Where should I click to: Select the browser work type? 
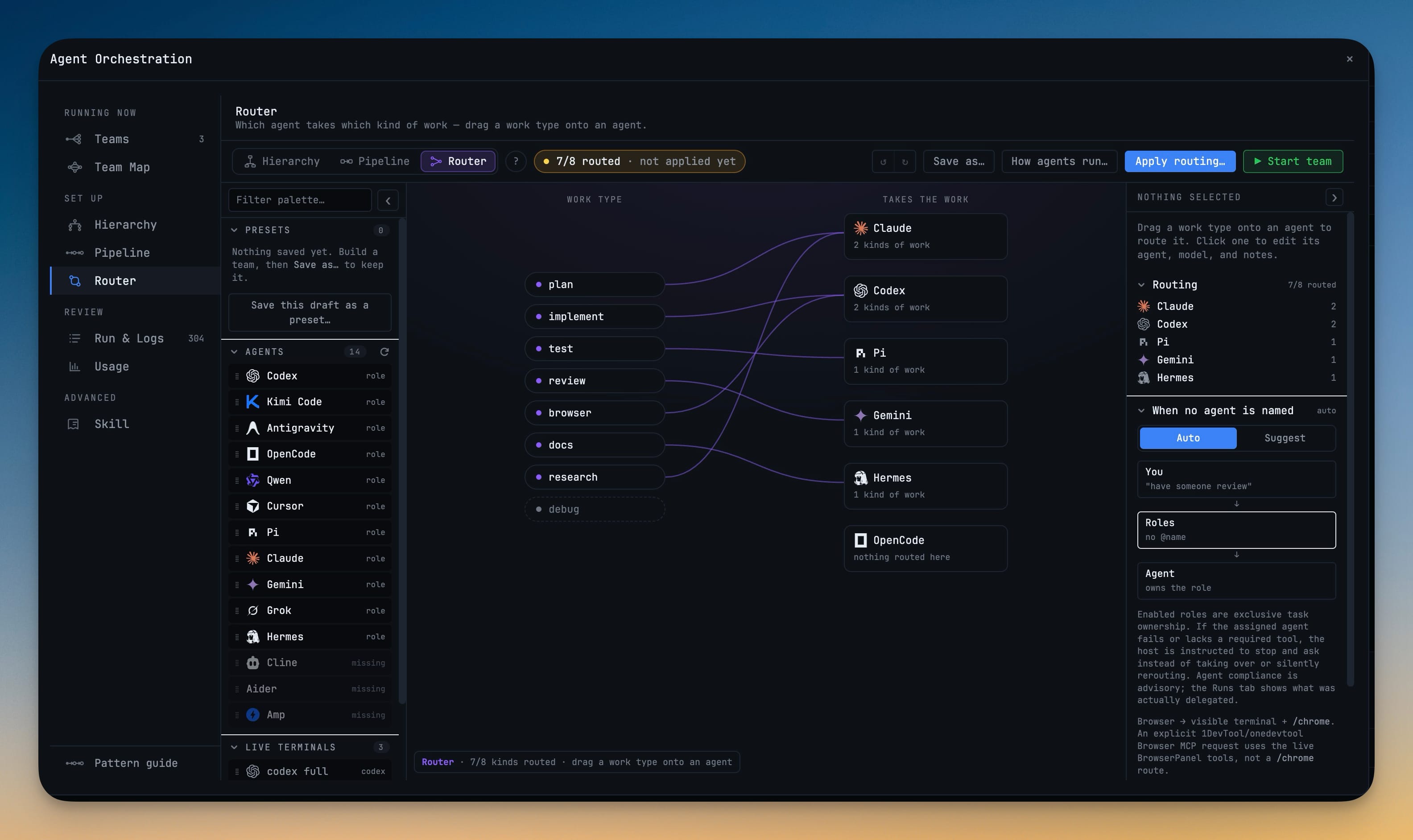595,413
